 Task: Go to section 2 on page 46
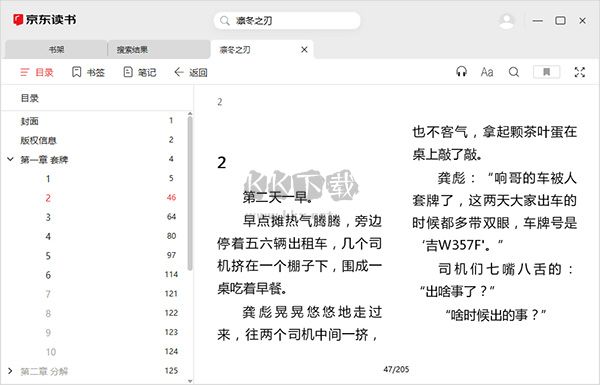coord(96,197)
